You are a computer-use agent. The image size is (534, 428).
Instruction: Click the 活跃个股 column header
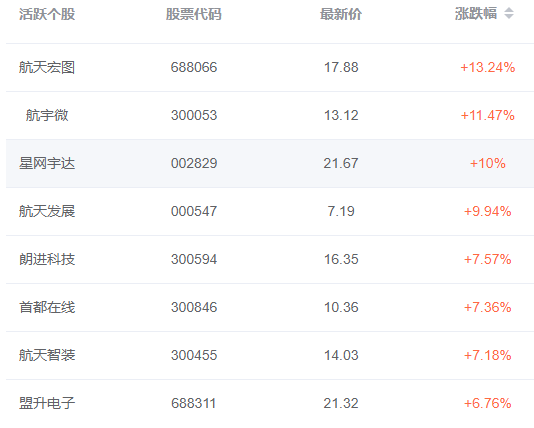click(47, 14)
